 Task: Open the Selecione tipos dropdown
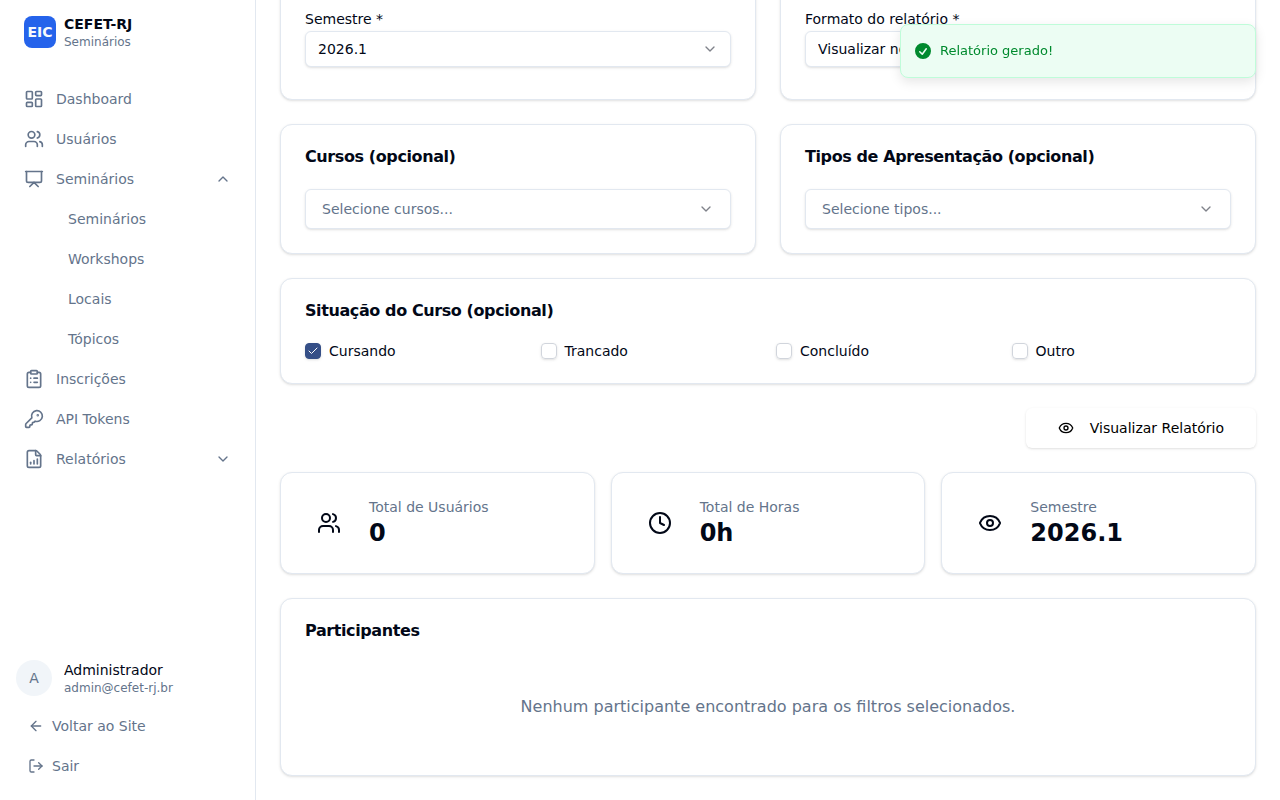pyautogui.click(x=1018, y=209)
